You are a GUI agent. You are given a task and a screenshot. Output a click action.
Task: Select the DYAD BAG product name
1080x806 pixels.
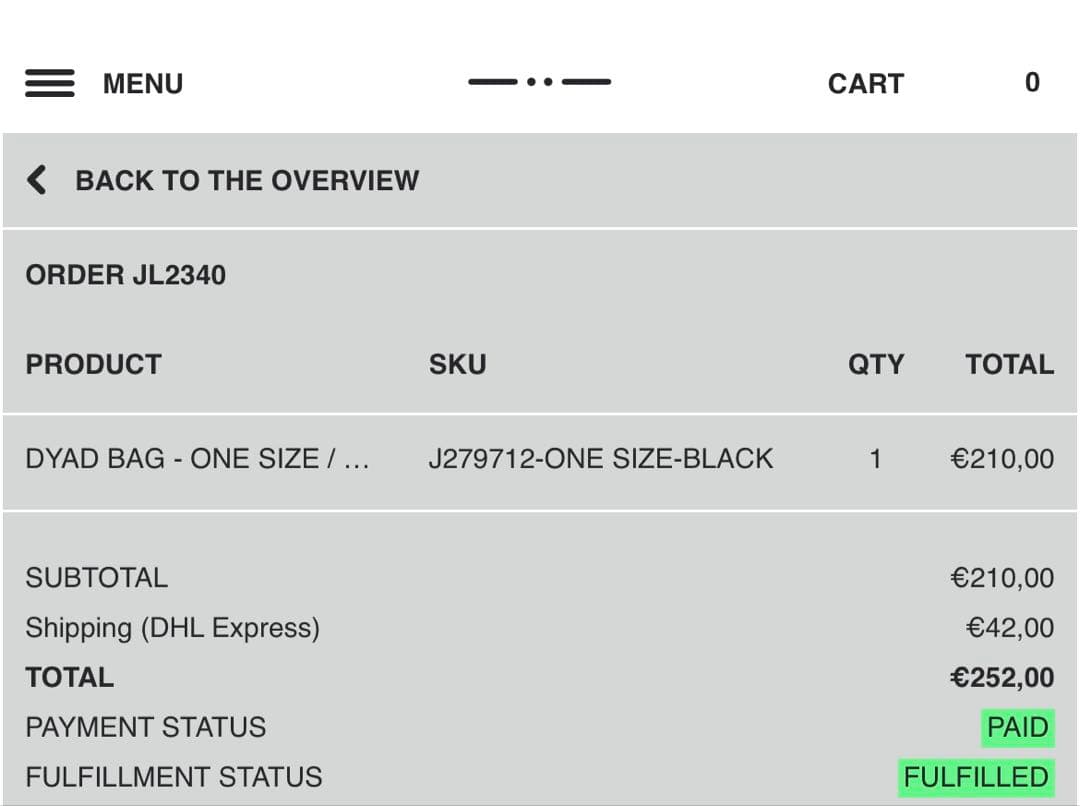198,459
